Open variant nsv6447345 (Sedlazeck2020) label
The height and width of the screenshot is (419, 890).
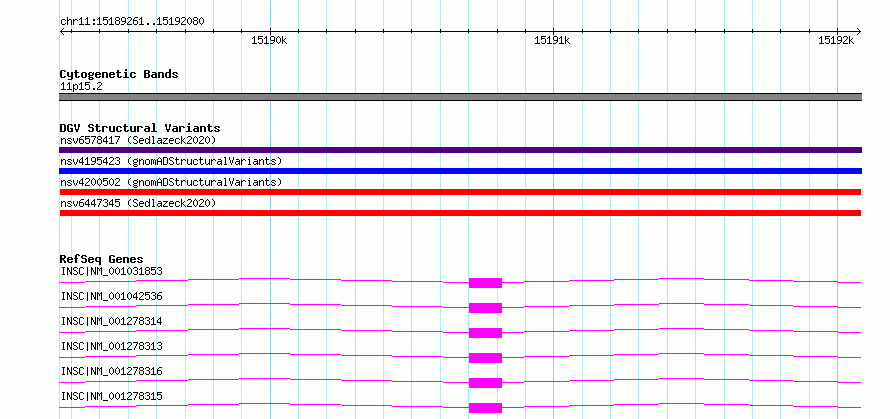[138, 203]
